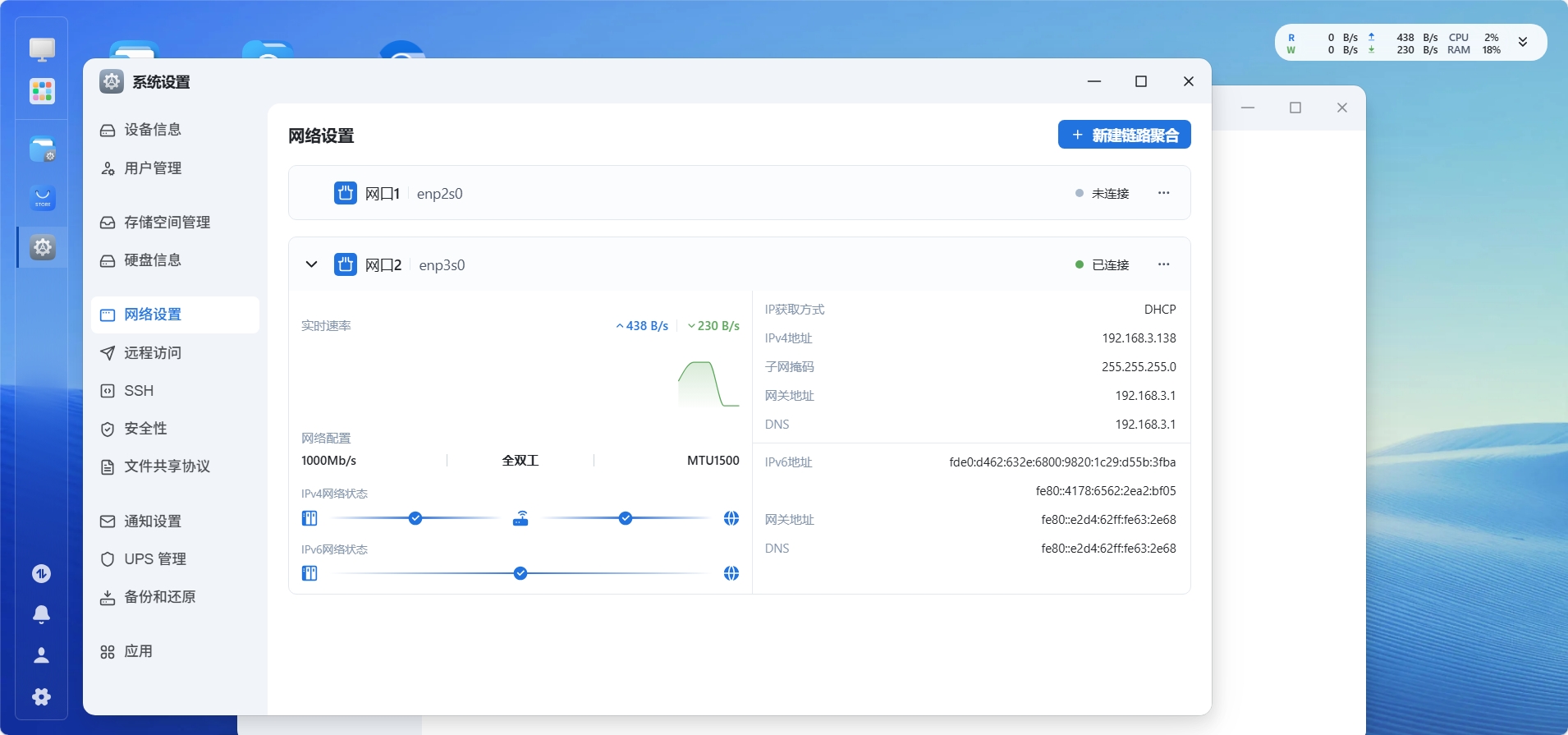Screen dimensions: 1568x735
Task: Open the Store app in the dock
Action: (x=43, y=198)
